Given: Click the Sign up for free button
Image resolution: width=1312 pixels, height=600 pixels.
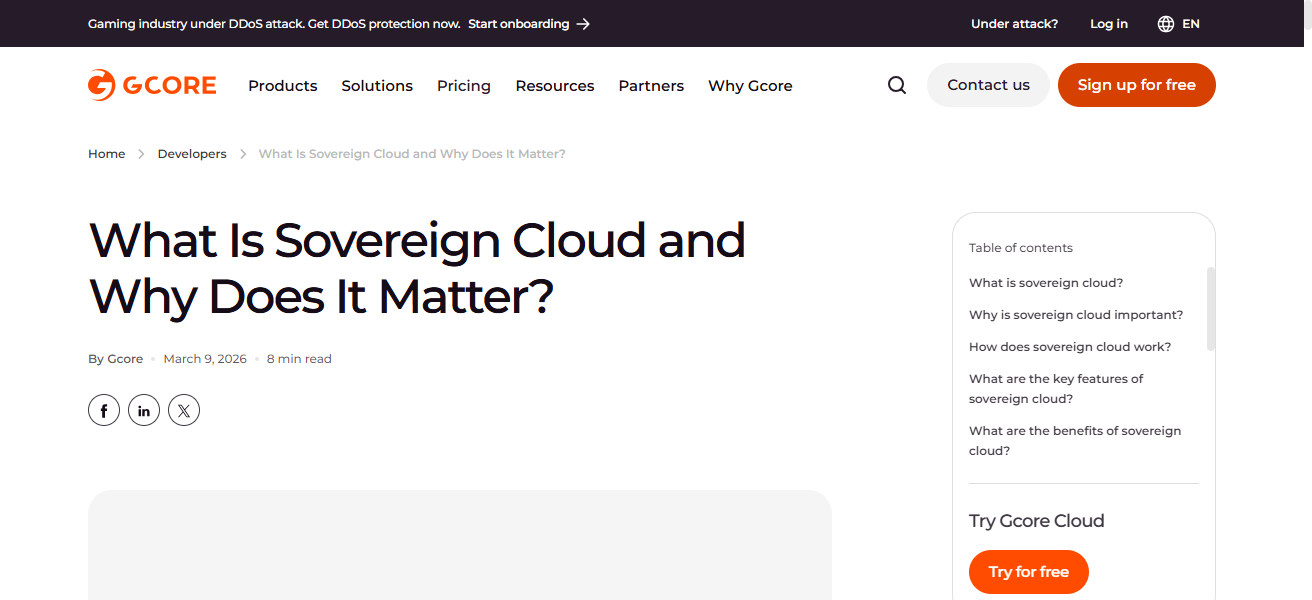Looking at the screenshot, I should coord(1136,85).
